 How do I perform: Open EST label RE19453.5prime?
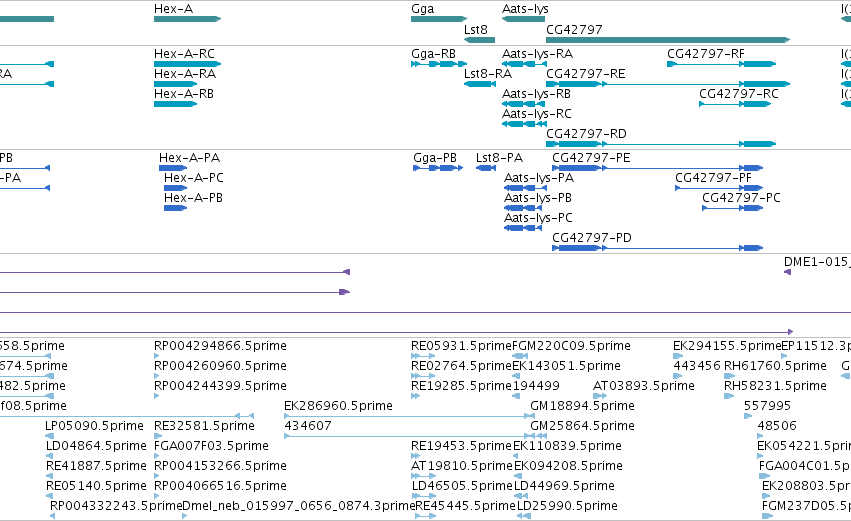pos(461,446)
